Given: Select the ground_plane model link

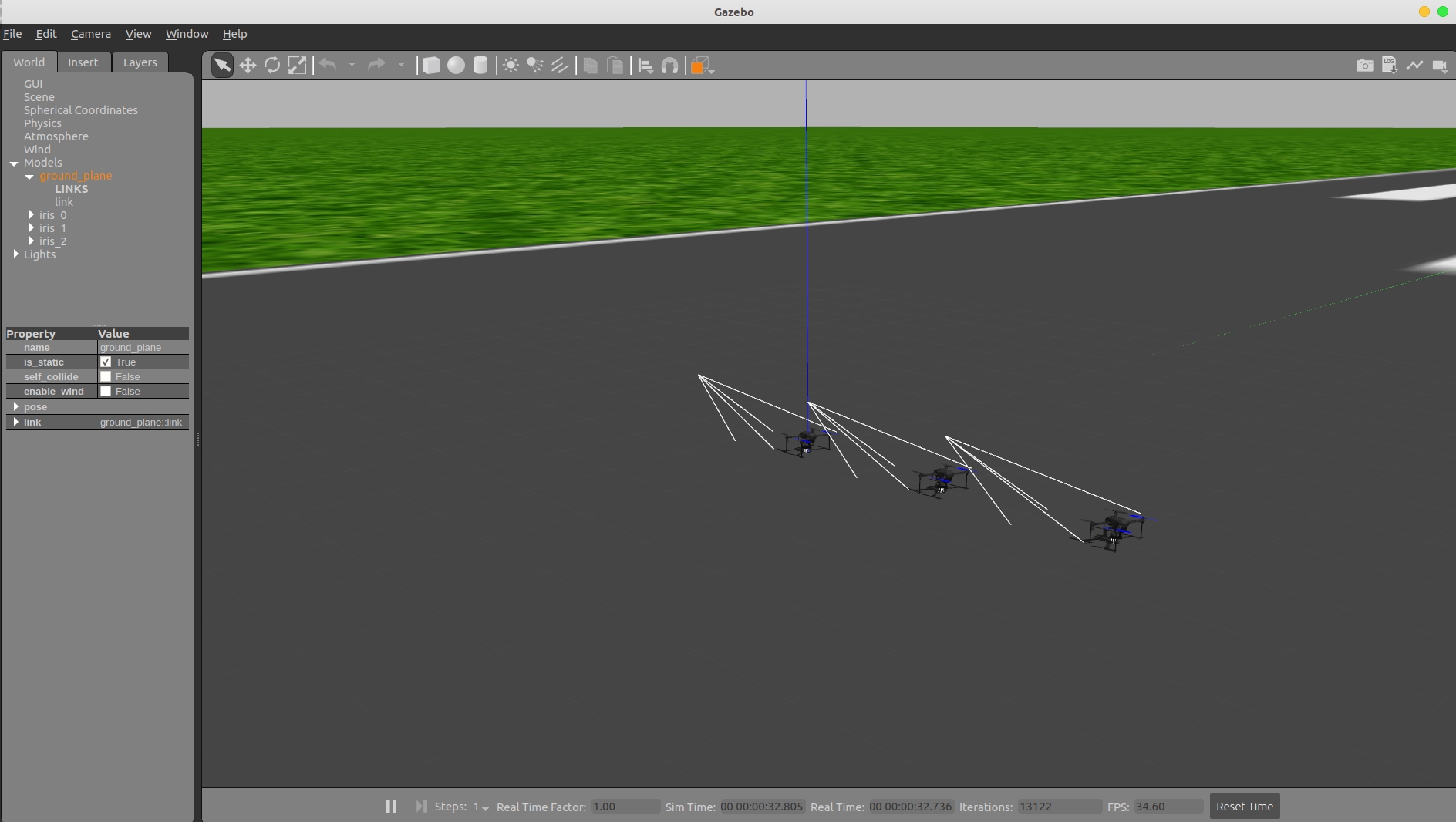Looking at the screenshot, I should (x=65, y=202).
